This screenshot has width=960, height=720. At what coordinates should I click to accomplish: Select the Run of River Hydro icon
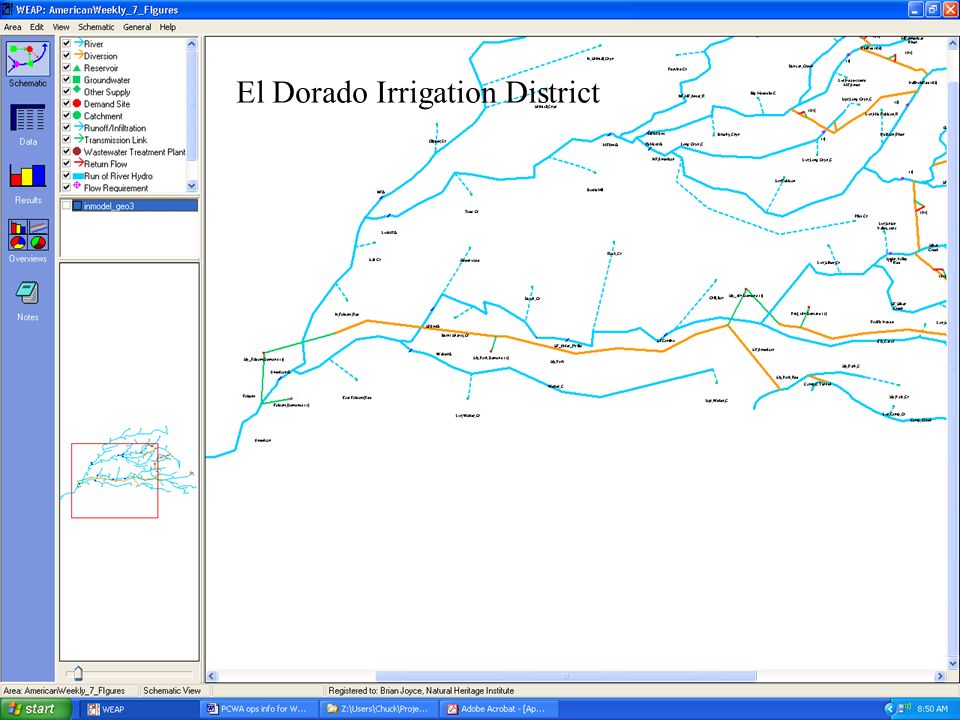(78, 176)
